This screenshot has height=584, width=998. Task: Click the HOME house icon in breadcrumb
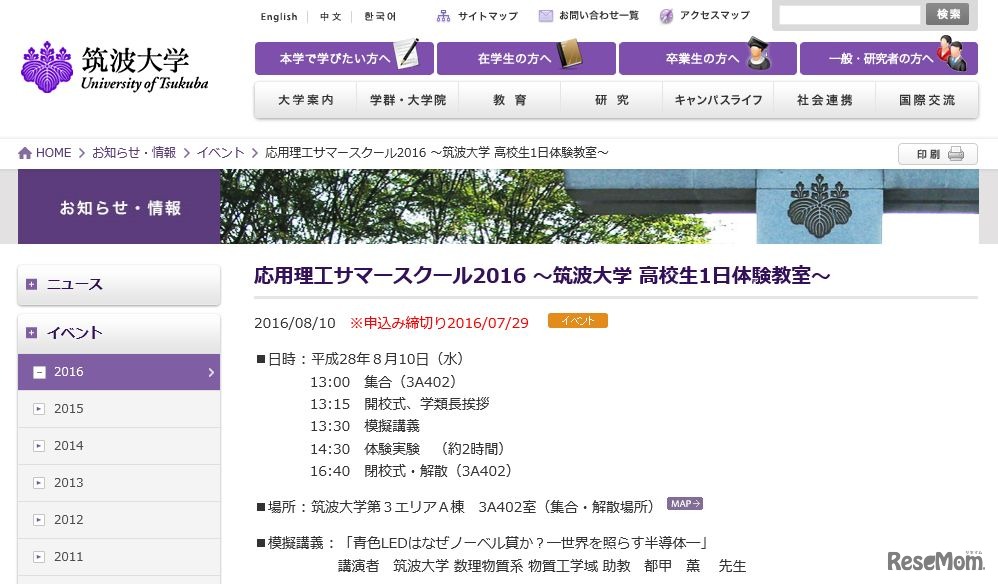(25, 153)
